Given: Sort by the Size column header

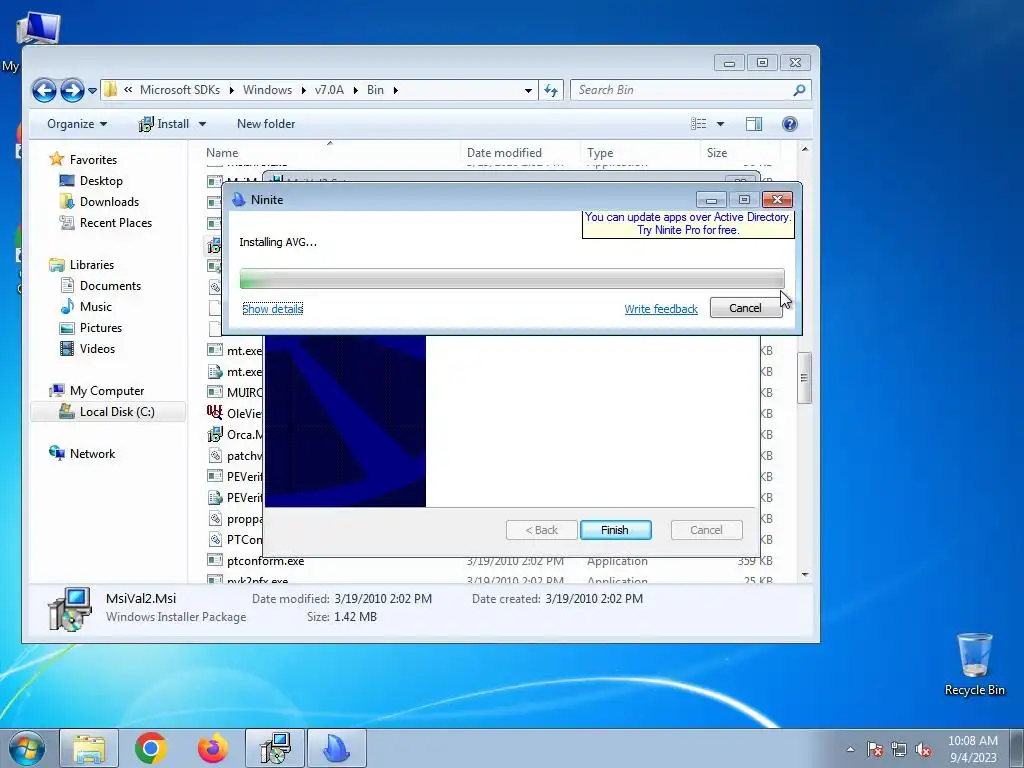Looking at the screenshot, I should 740,153.
